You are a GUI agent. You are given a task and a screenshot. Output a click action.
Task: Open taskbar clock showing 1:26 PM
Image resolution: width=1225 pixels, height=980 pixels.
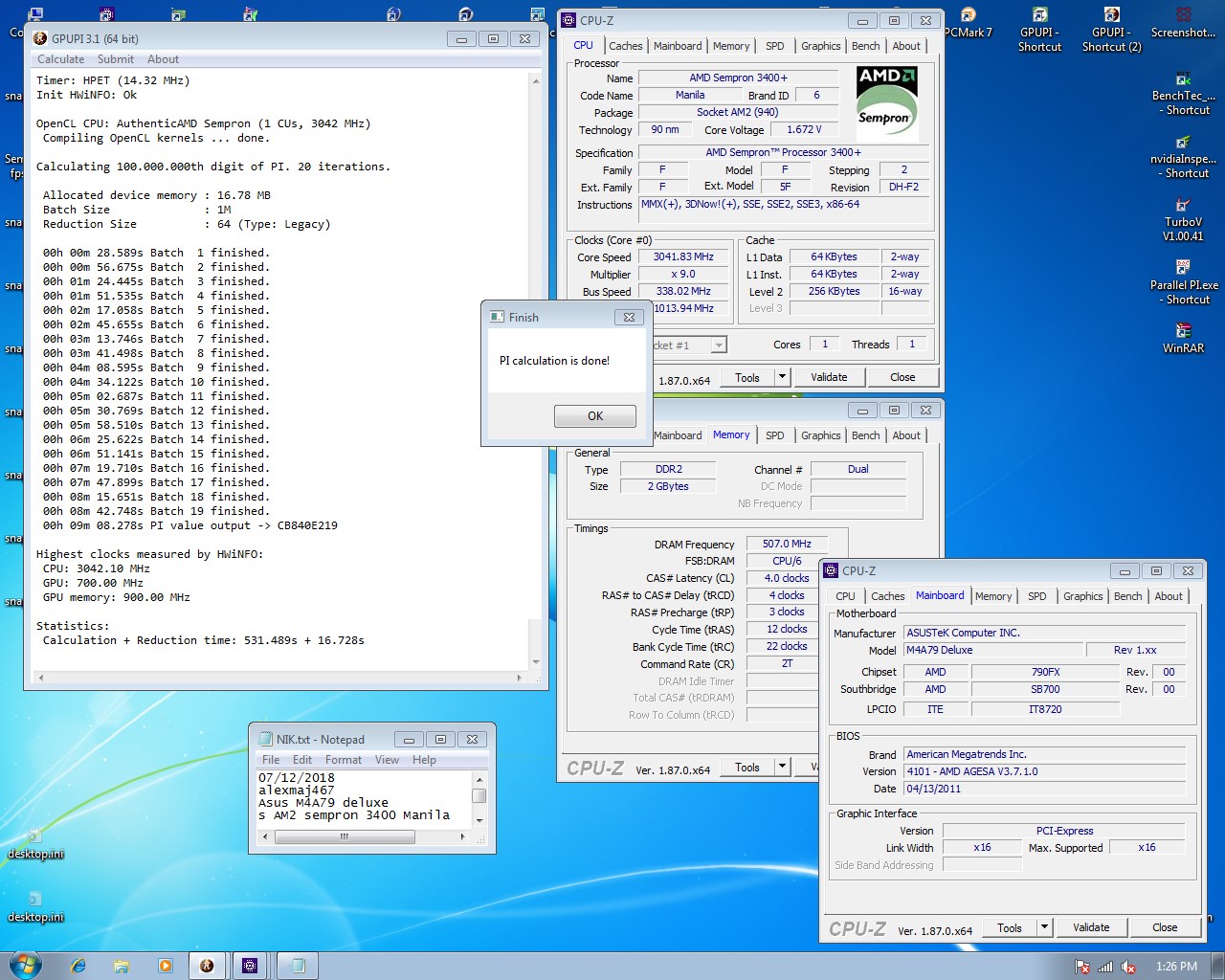pyautogui.click(x=1176, y=967)
